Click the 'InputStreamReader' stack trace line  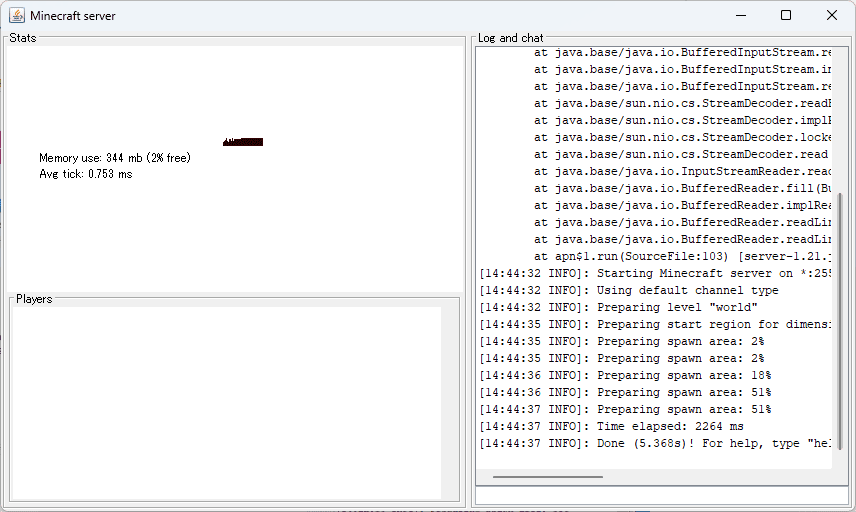682,171
